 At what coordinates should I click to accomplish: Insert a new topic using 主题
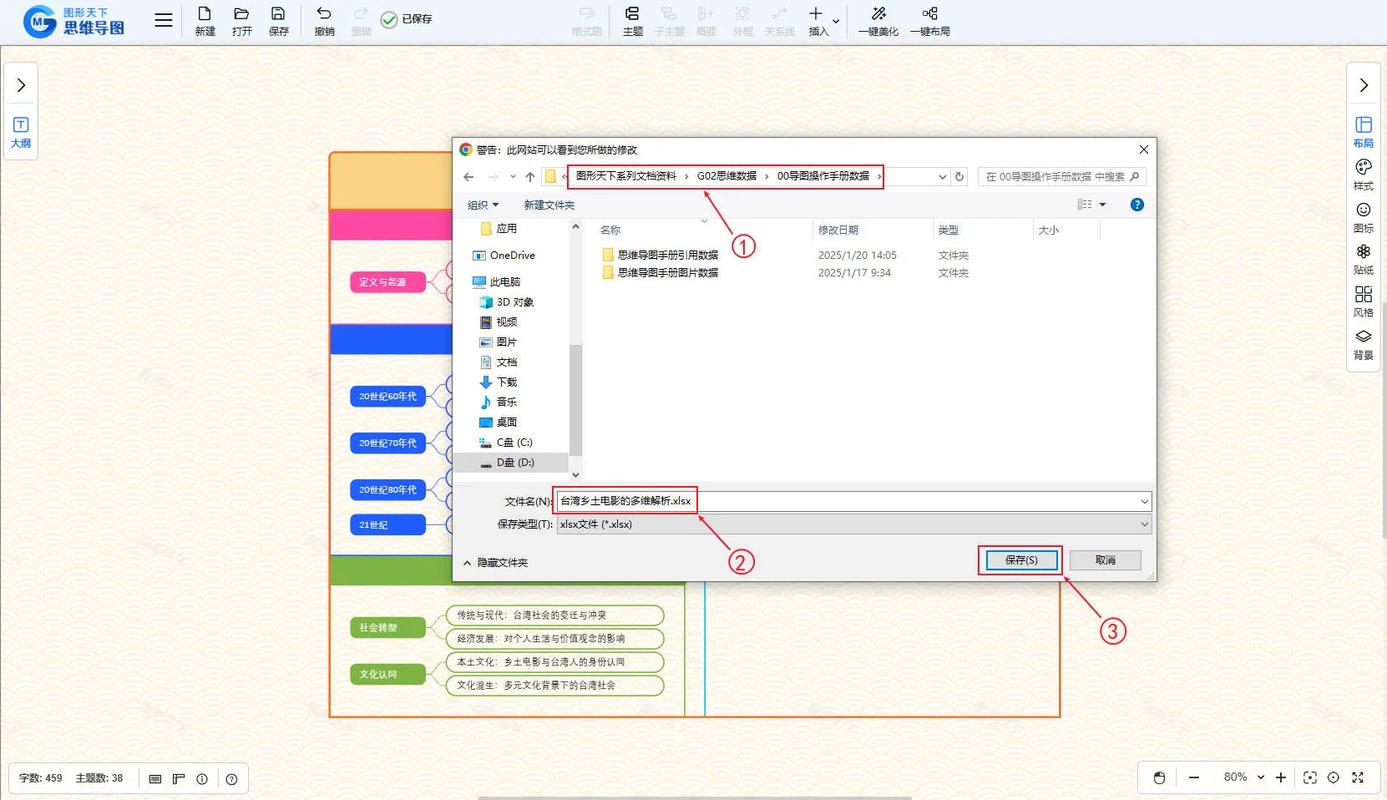pos(632,20)
